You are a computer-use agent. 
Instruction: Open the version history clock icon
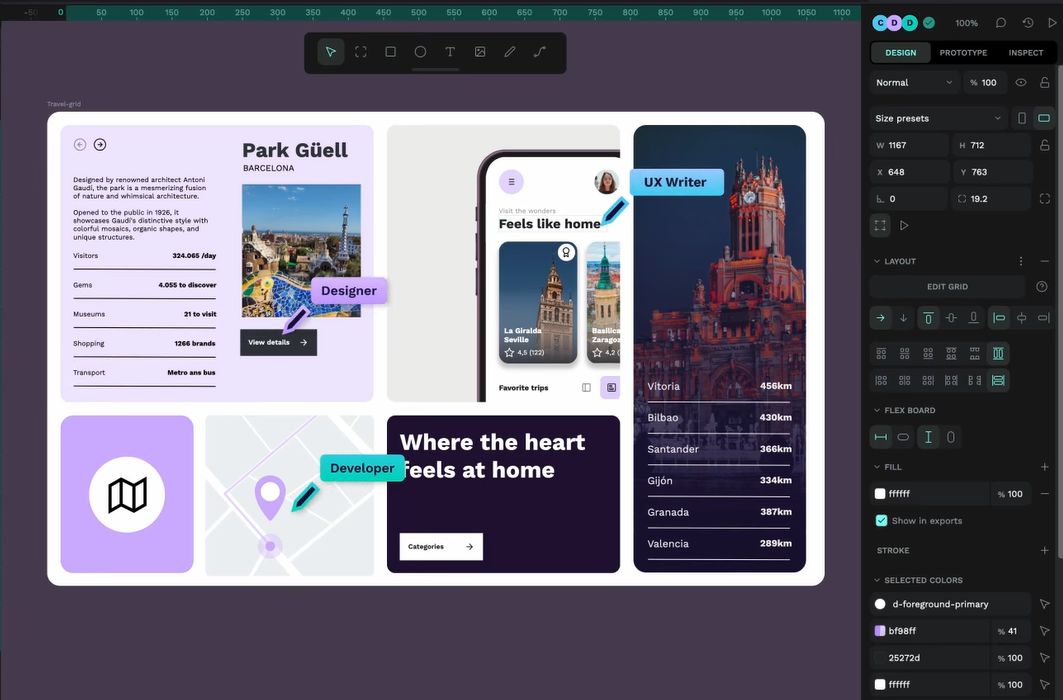[x=1028, y=23]
